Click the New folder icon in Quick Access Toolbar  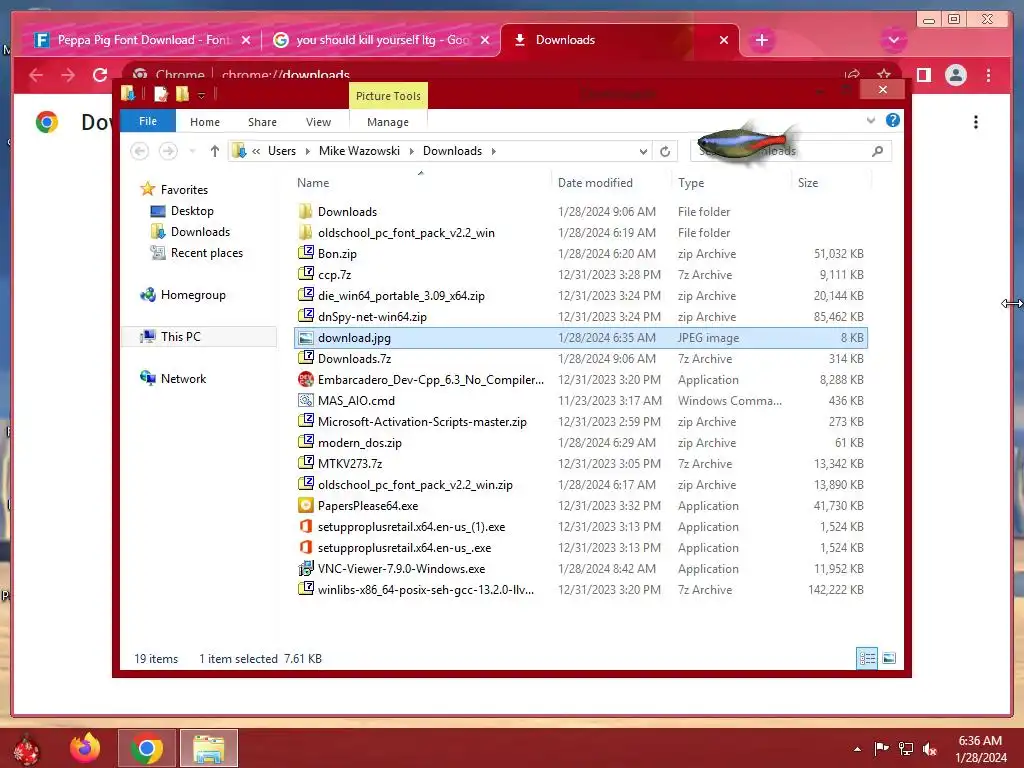click(182, 95)
